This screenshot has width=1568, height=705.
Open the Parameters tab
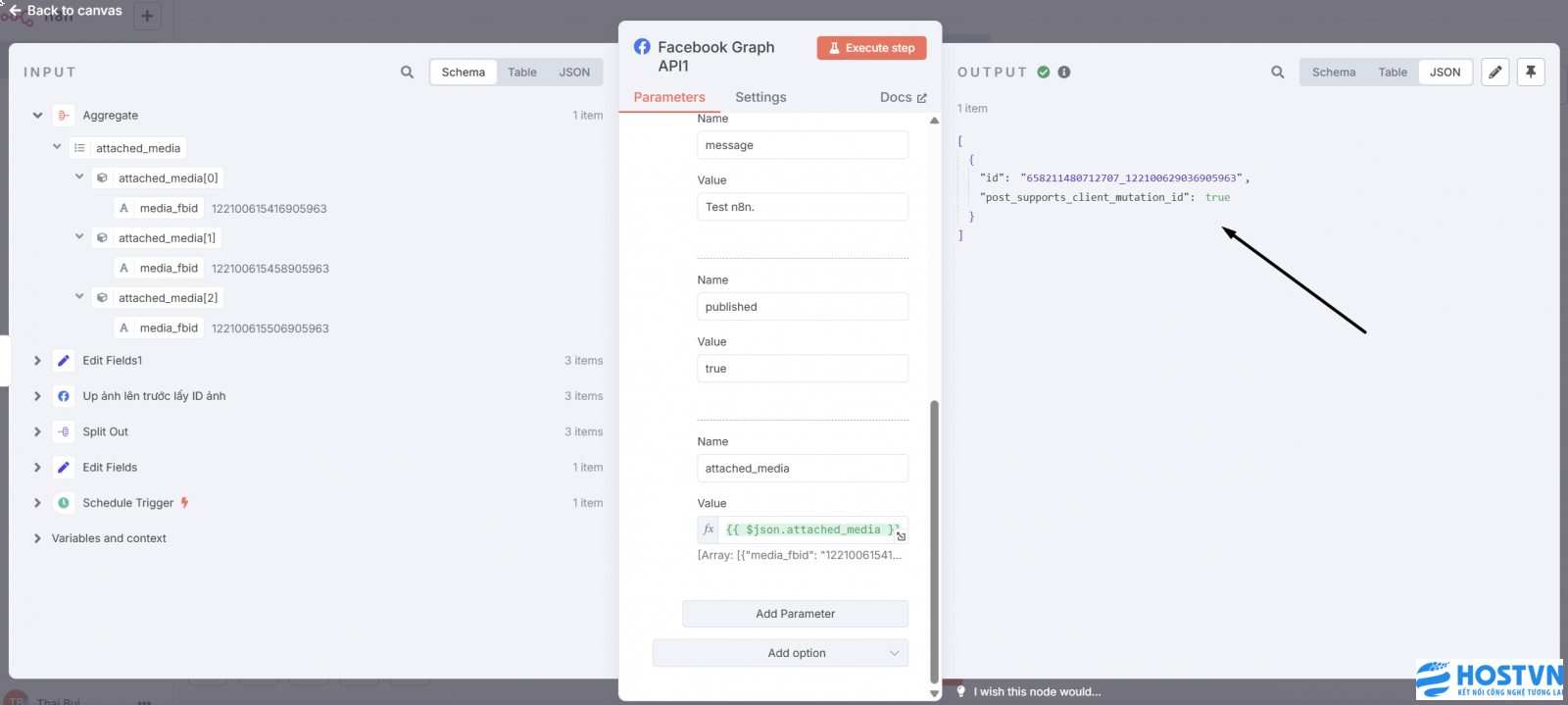pos(669,97)
